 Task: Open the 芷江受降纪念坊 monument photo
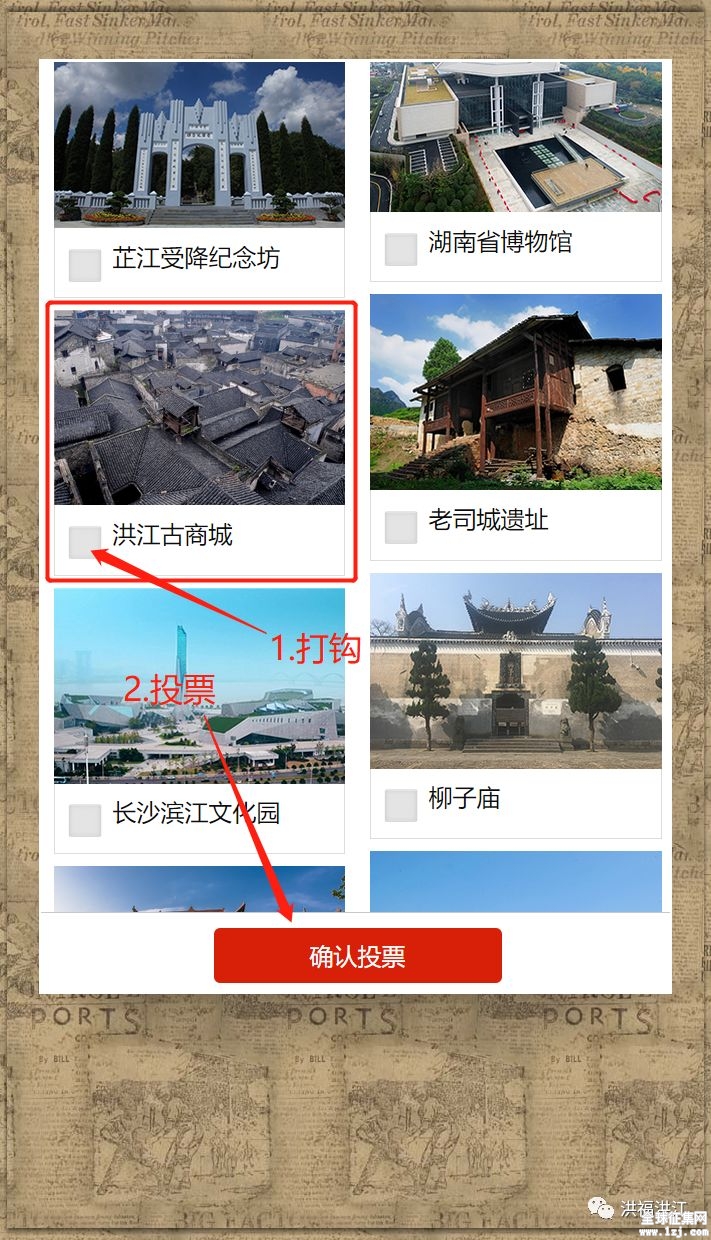199,145
